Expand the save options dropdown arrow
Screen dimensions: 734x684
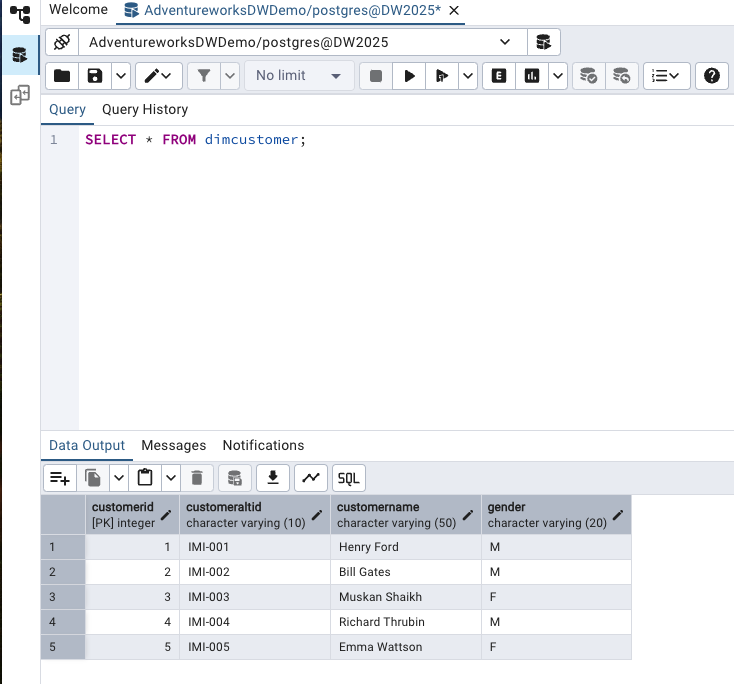tap(121, 76)
